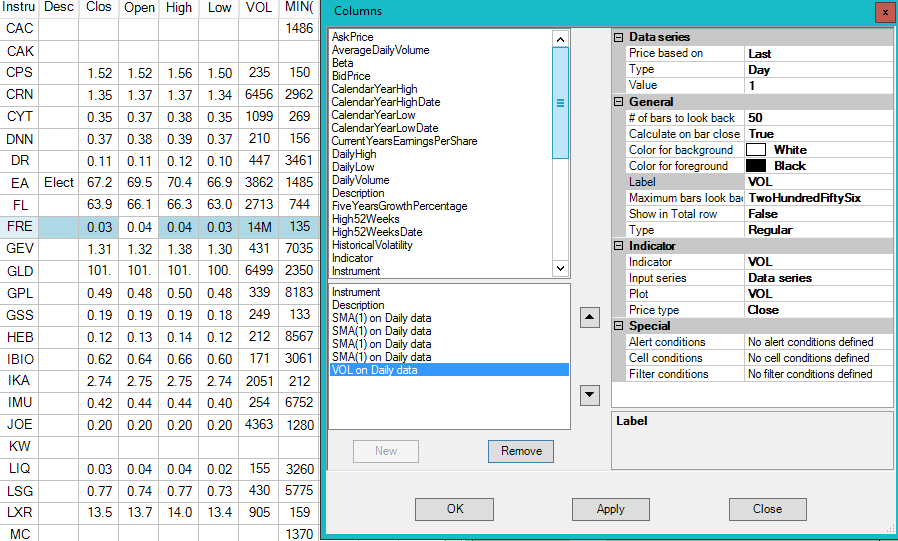This screenshot has width=898, height=541.
Task: Click the Apply button
Action: [611, 509]
